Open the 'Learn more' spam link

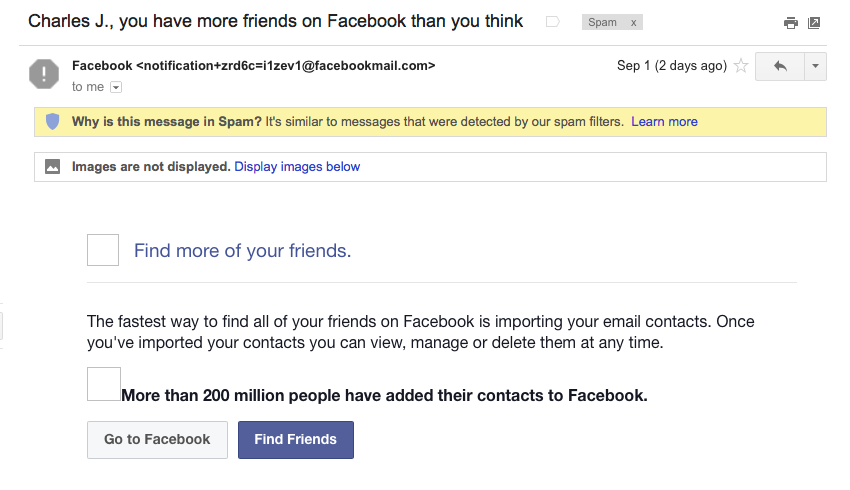(664, 122)
